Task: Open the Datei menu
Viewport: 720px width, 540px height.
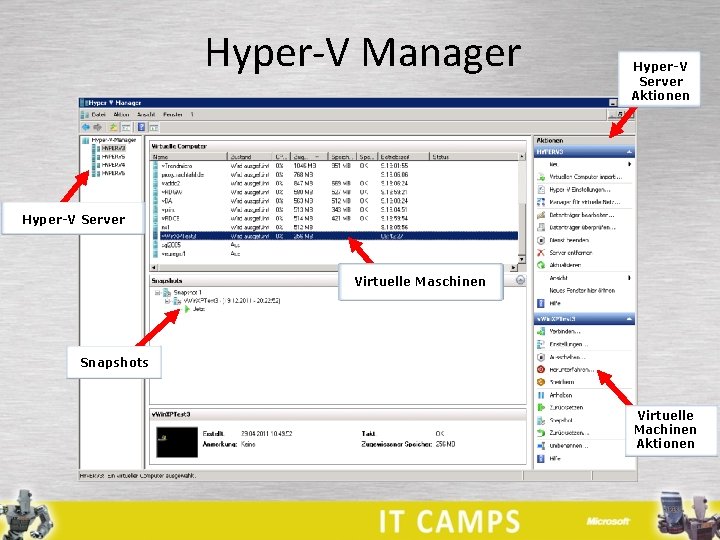Action: [x=98, y=115]
